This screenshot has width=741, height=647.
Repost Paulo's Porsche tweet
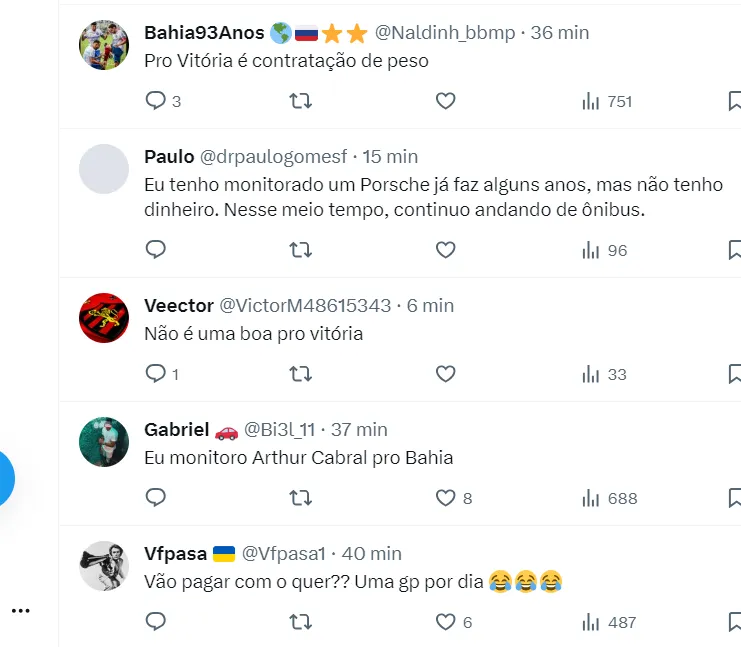pyautogui.click(x=300, y=250)
